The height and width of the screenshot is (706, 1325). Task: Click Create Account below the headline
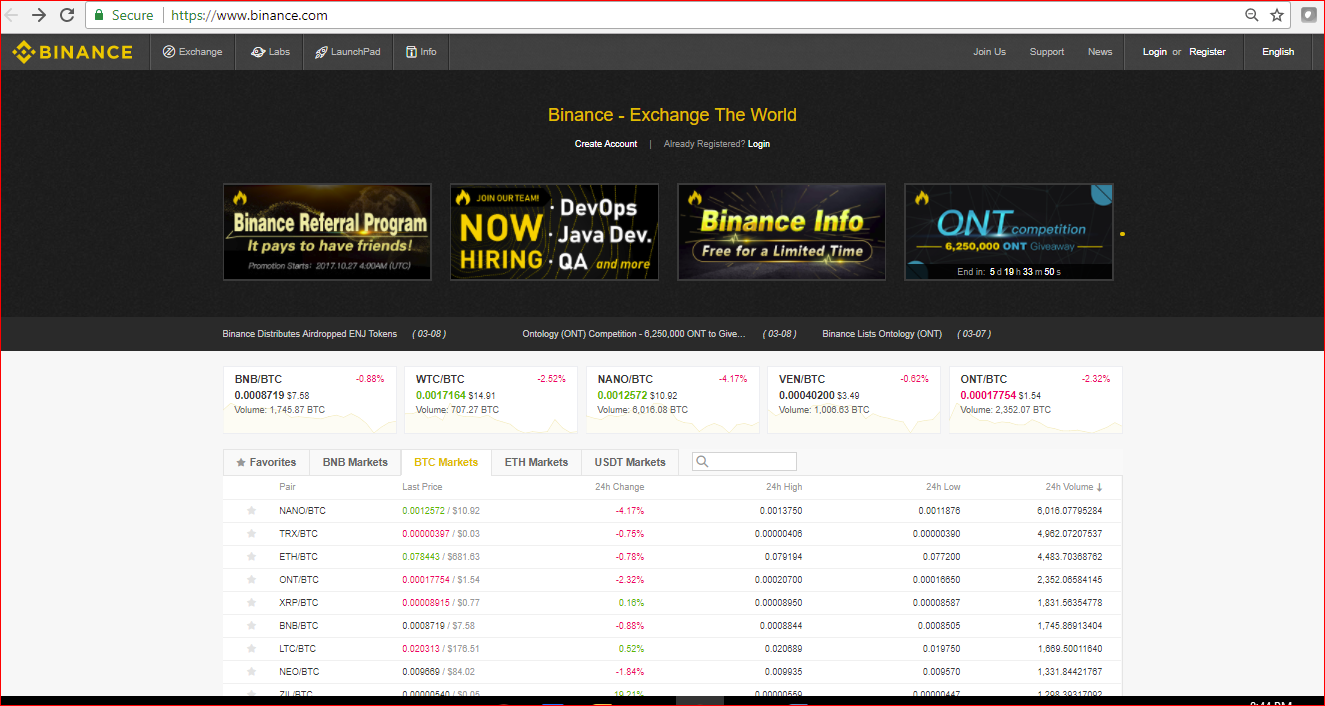(x=606, y=144)
